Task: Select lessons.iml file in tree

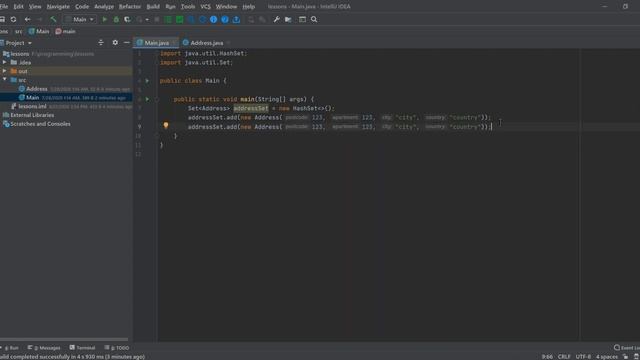Action: click(x=32, y=106)
